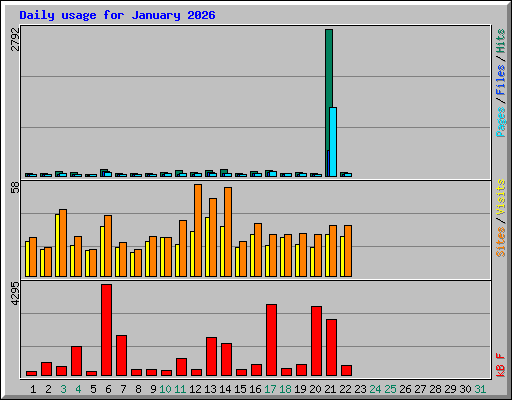512x400 pixels.
Task: Click day label 1 on the x-axis
Action: coord(33,389)
